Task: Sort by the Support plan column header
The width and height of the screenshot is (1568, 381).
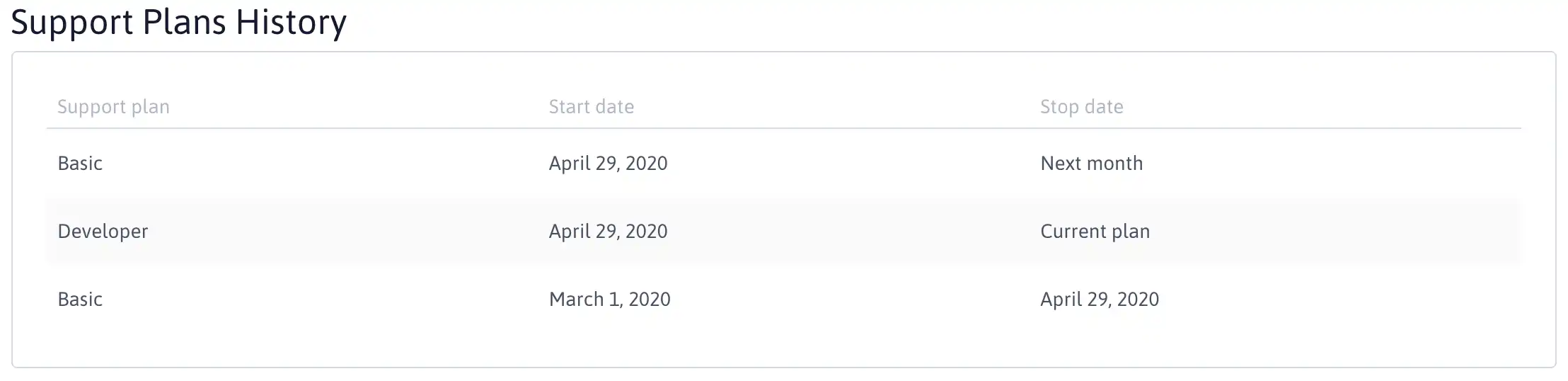Action: [113, 107]
